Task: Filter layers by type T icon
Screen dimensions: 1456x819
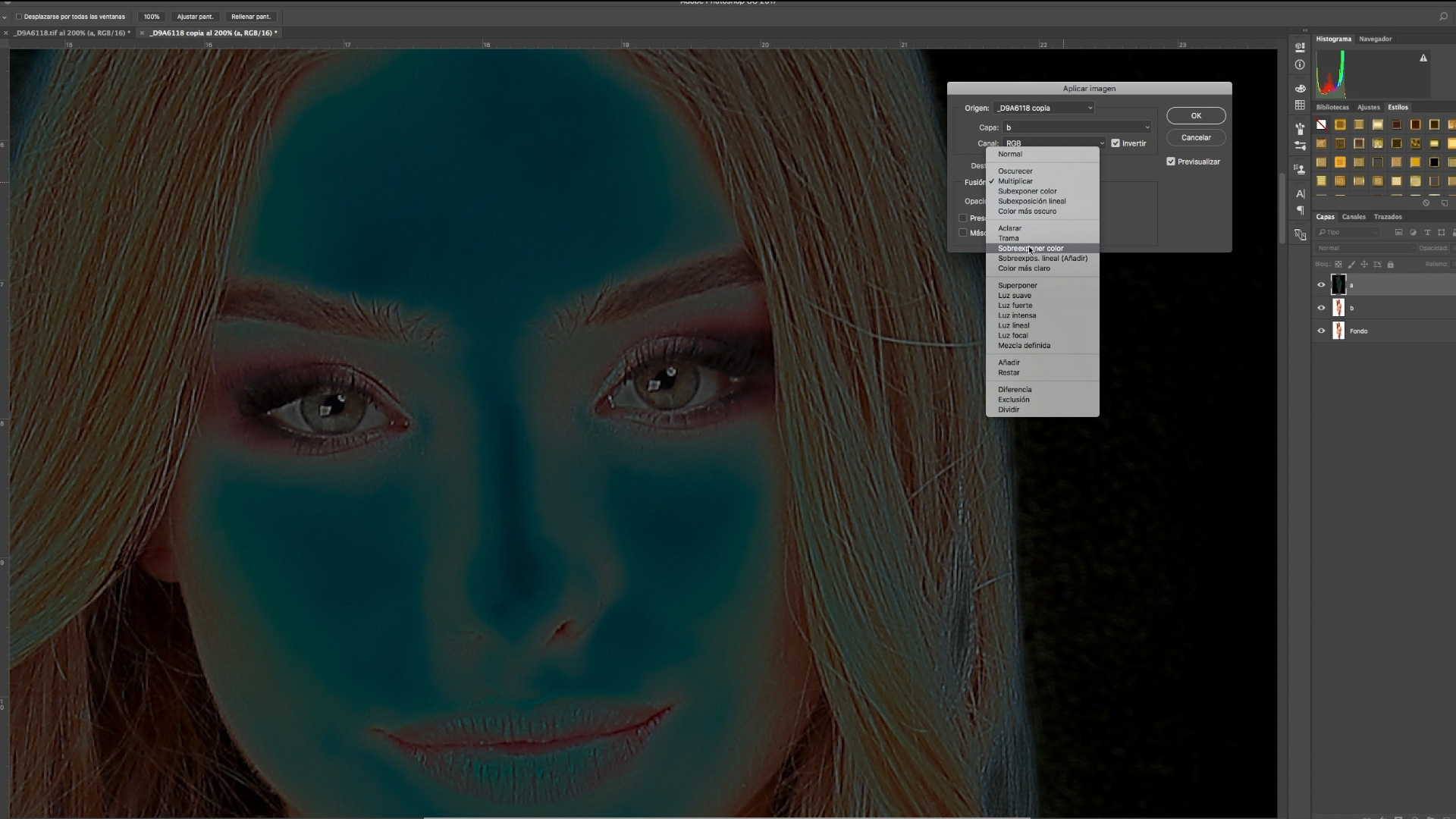Action: point(1427,232)
